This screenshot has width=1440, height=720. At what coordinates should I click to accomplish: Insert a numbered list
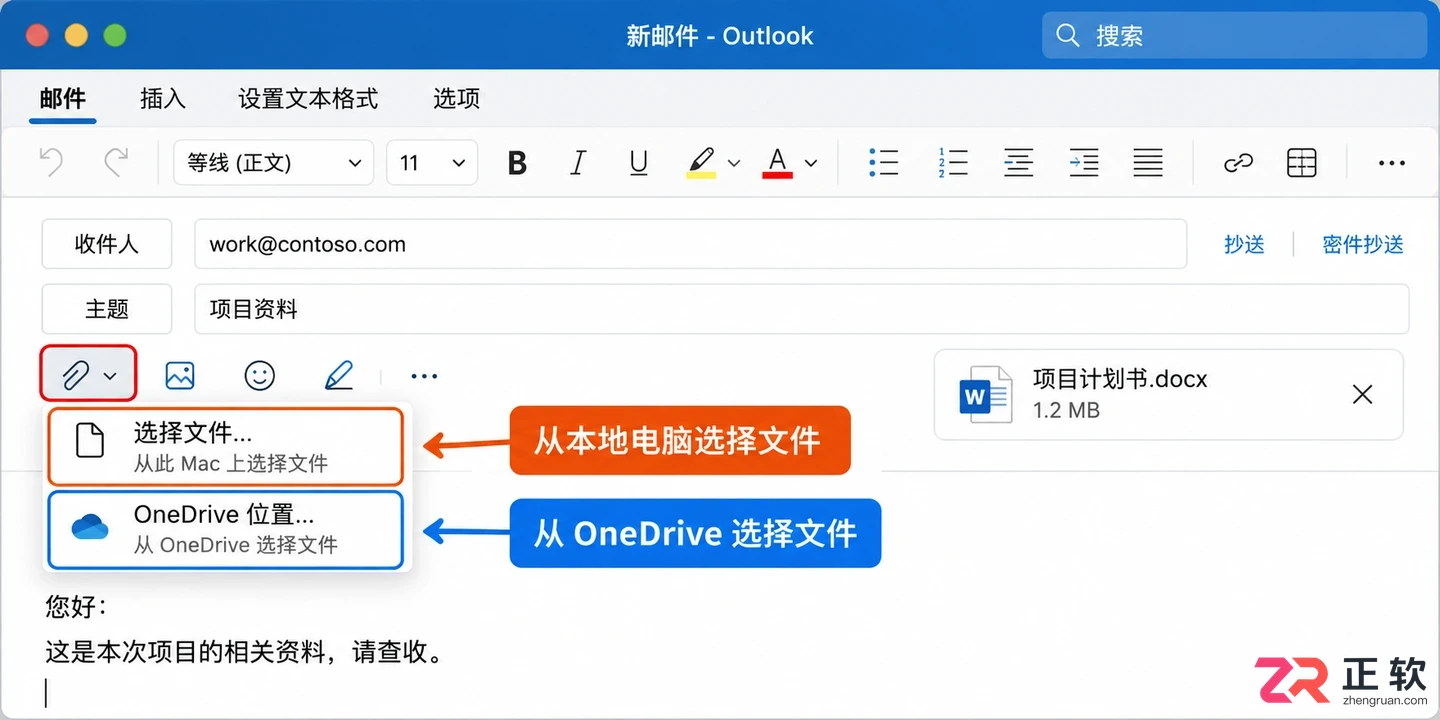[x=952, y=163]
